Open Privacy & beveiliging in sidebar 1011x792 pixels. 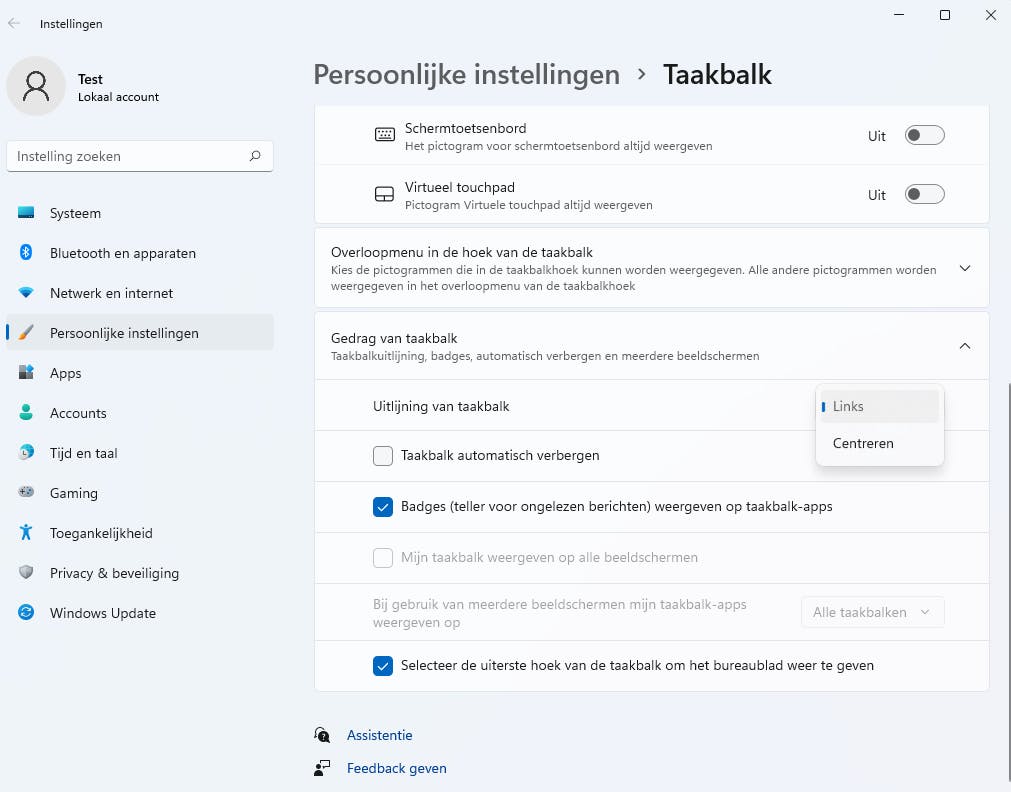[114, 573]
